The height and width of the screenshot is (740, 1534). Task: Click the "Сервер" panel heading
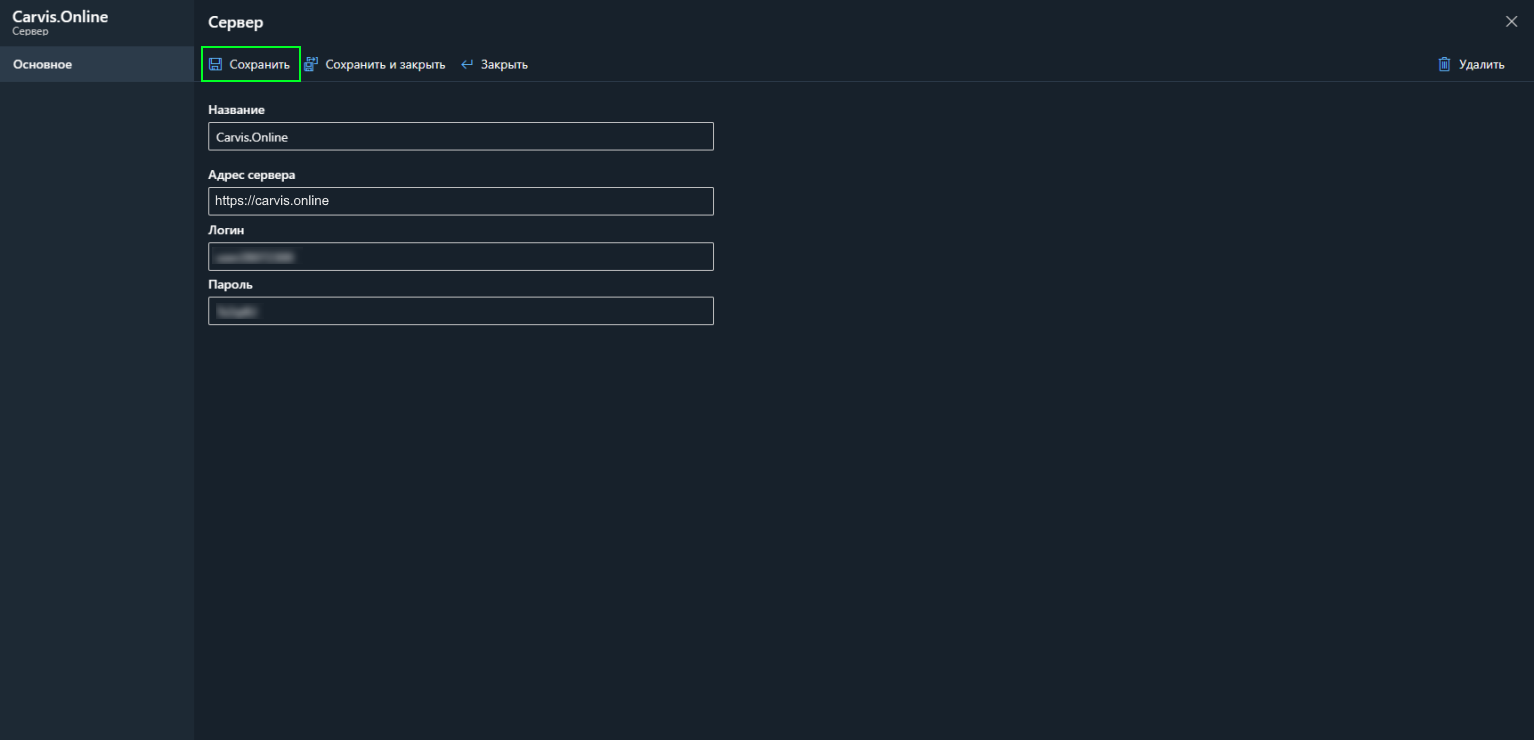236,23
